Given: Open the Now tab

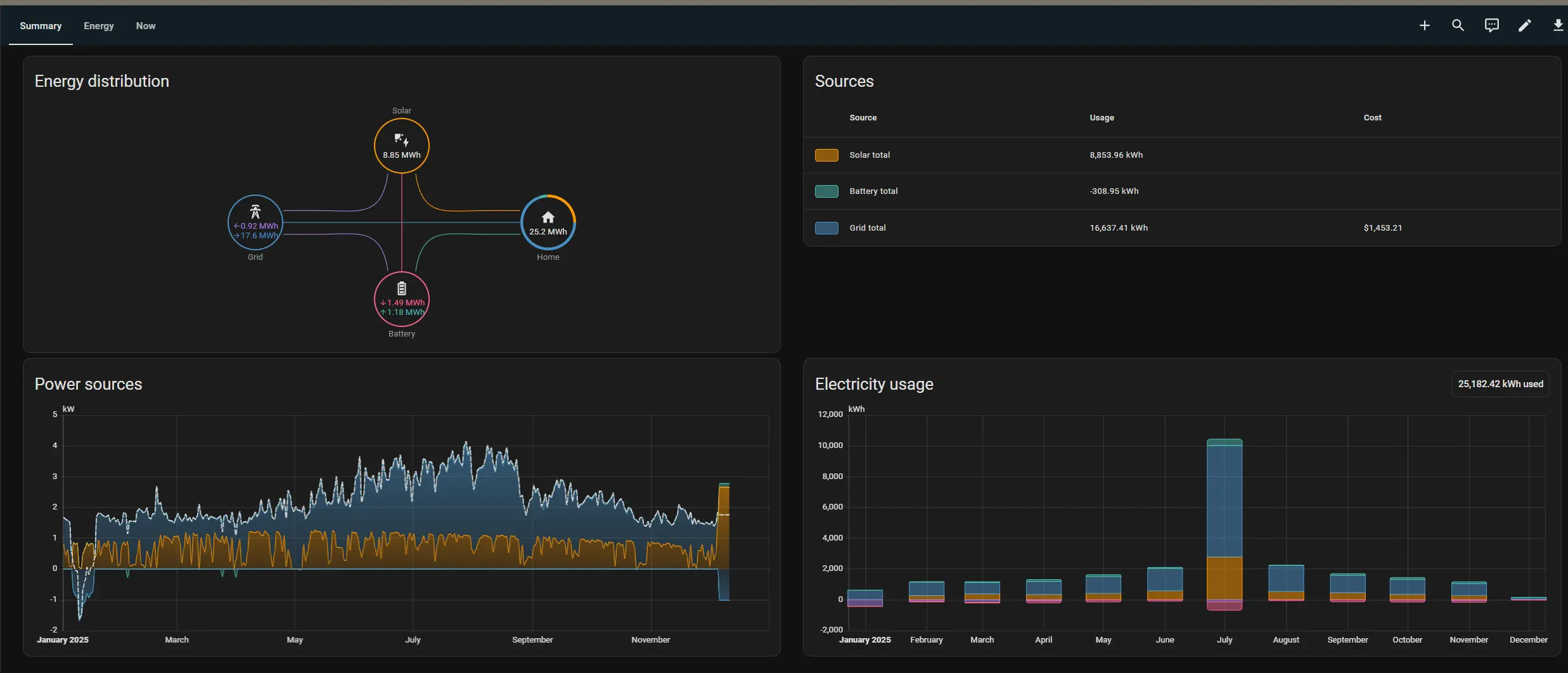Looking at the screenshot, I should point(145,26).
